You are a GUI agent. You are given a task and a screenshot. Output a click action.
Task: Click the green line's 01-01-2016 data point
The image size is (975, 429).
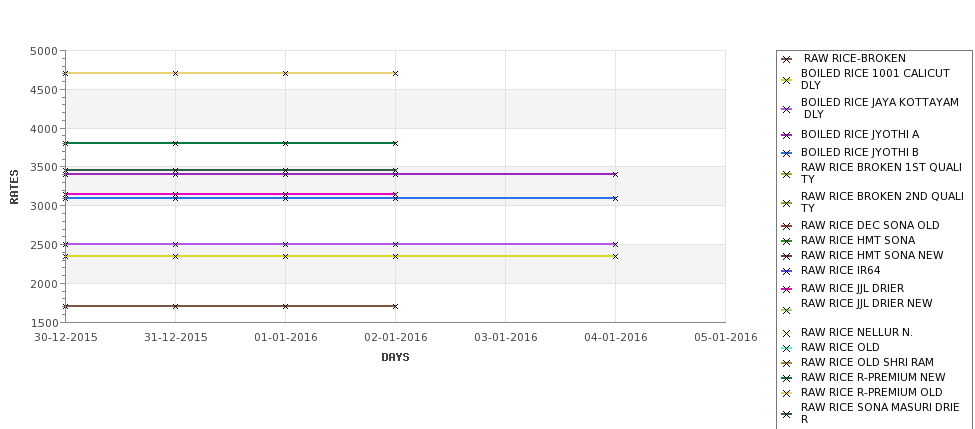[285, 144]
